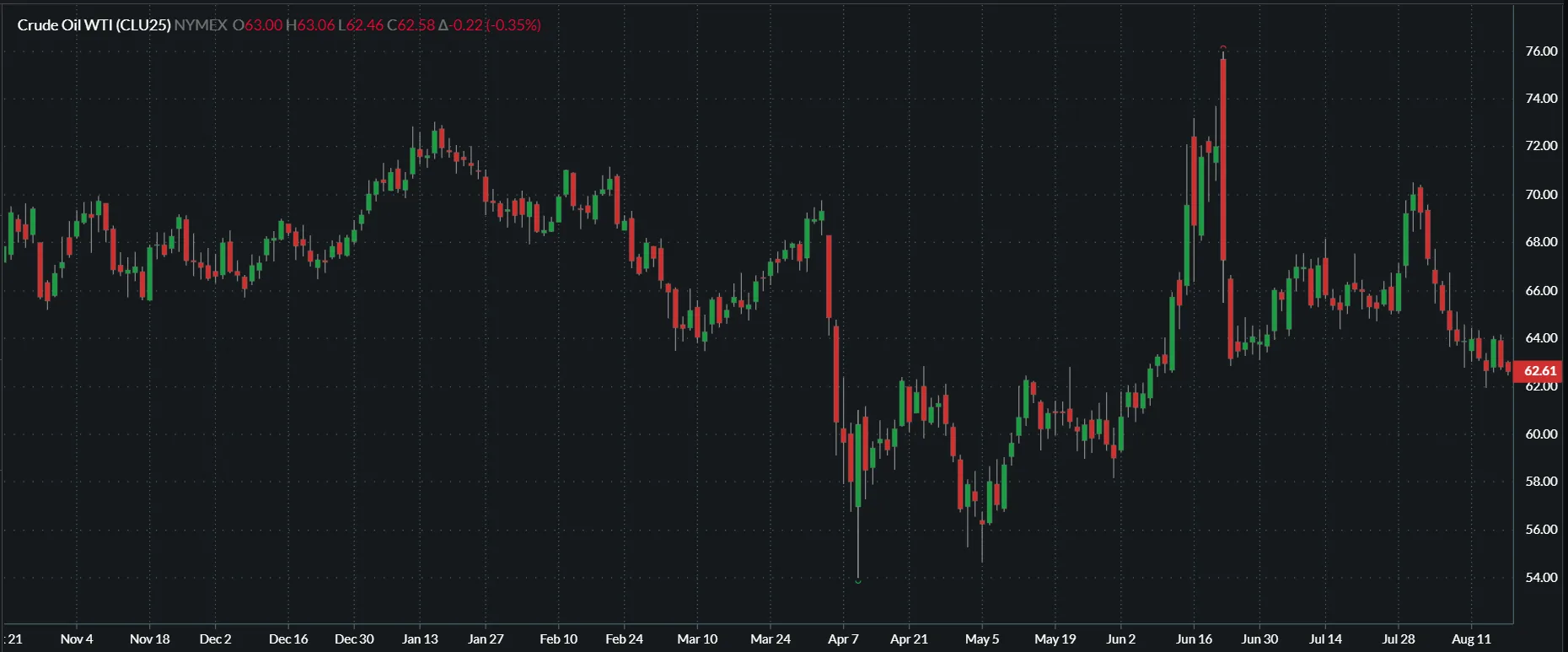The width and height of the screenshot is (1568, 652).
Task: Click the Jun 16 date on time axis
Action: coord(1194,639)
